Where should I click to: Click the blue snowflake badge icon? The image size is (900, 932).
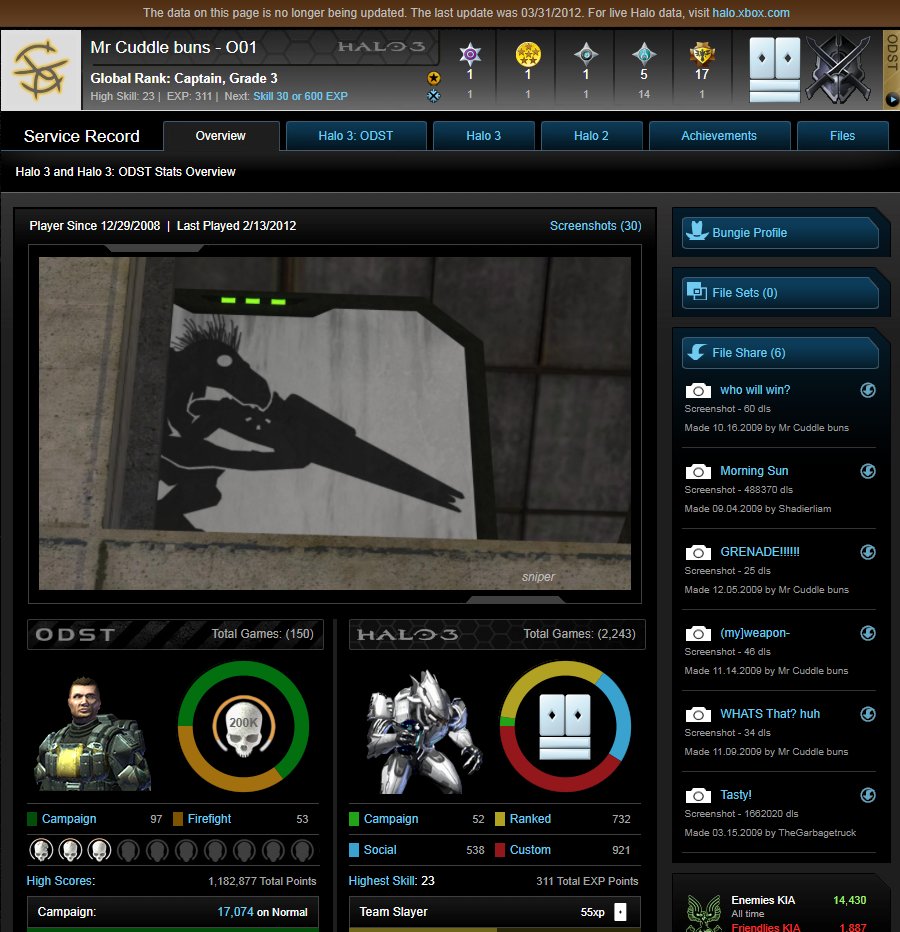pyautogui.click(x=434, y=96)
